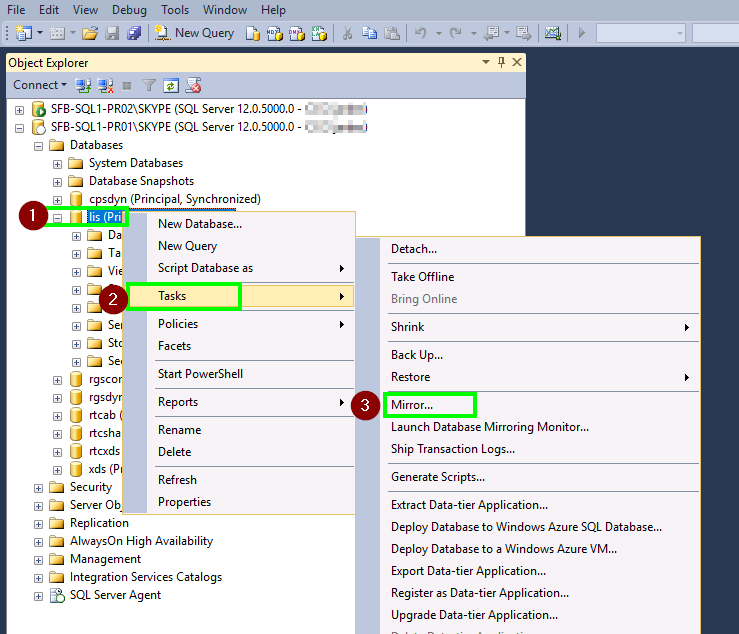The image size is (739, 634).
Task: Click the Copy icon in toolbar
Action: (370, 33)
